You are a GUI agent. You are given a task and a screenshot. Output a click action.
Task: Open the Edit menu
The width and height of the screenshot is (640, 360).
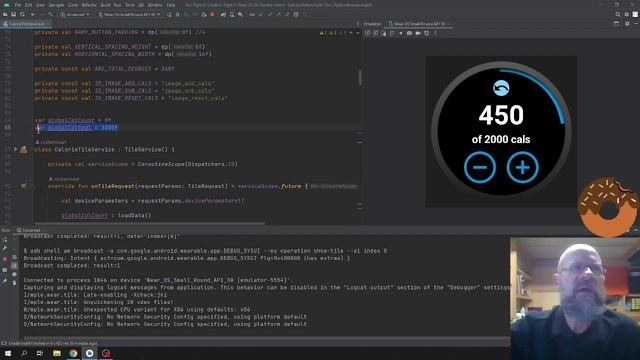tap(28, 5)
